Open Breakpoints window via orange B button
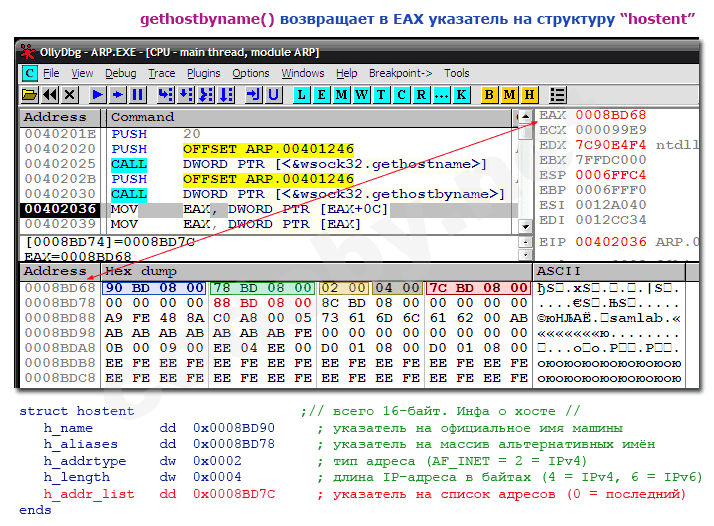The height and width of the screenshot is (526, 714). (489, 94)
